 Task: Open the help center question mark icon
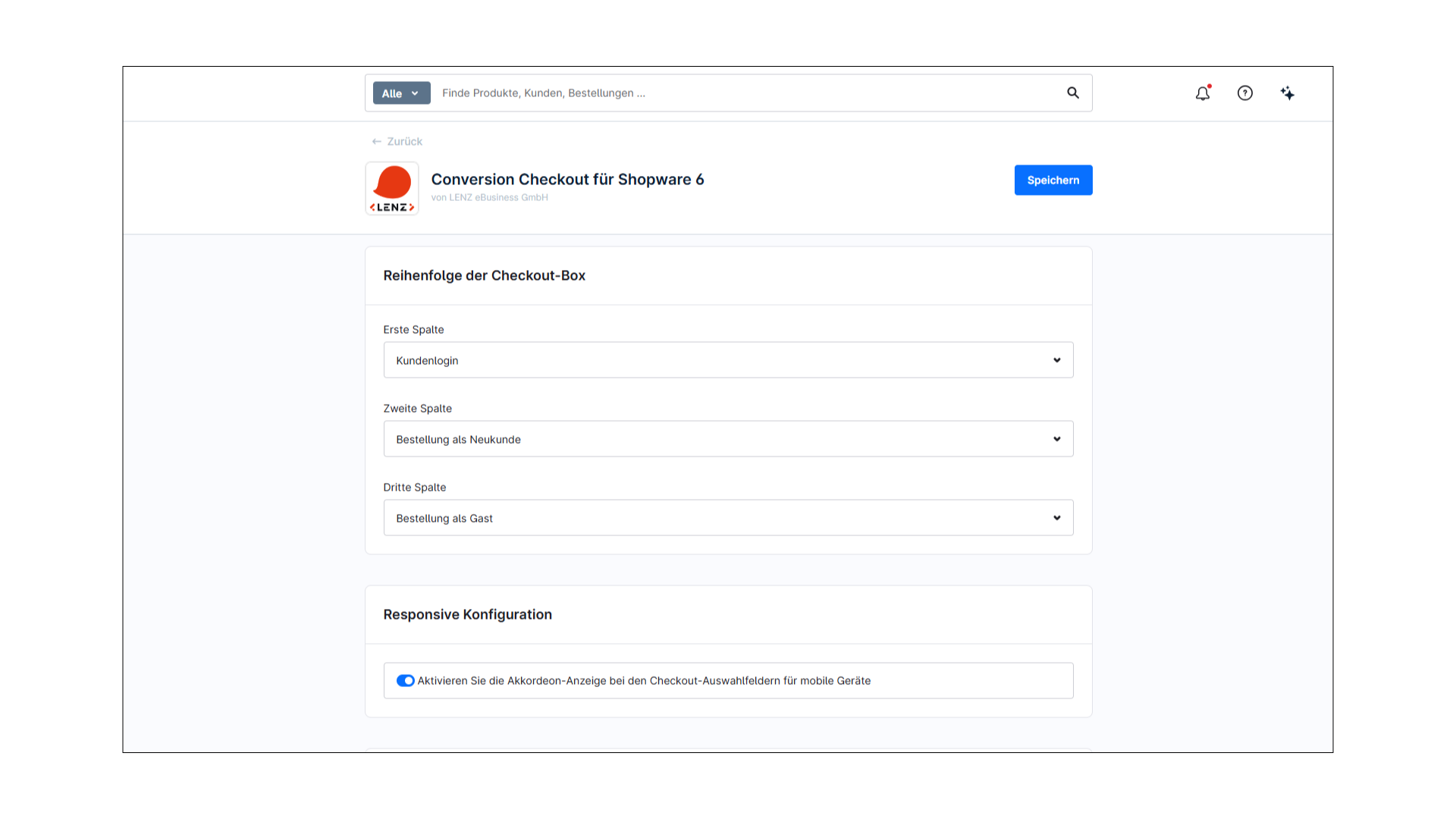tap(1245, 93)
